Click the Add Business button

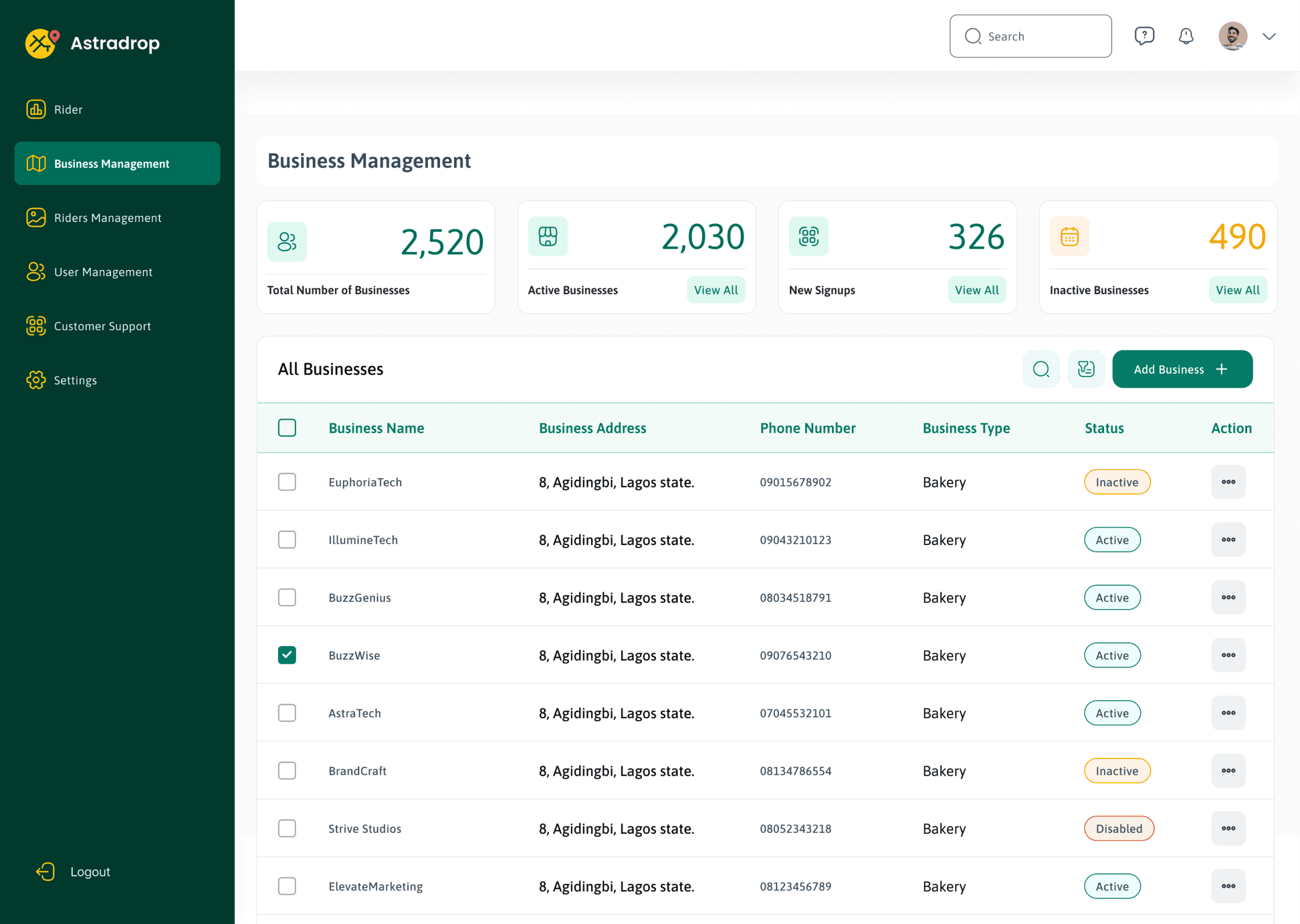1182,369
